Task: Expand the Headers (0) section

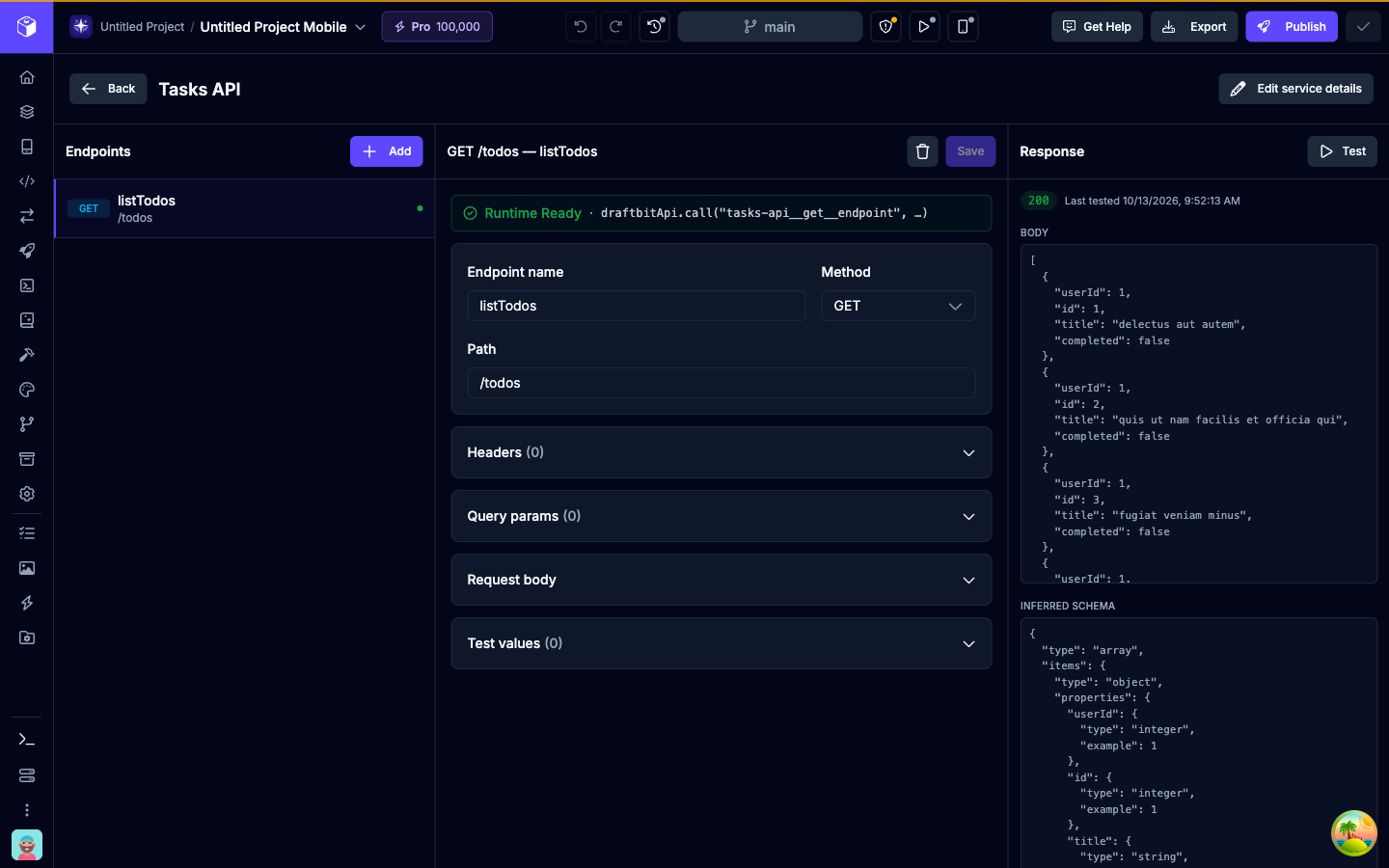Action: [x=722, y=452]
